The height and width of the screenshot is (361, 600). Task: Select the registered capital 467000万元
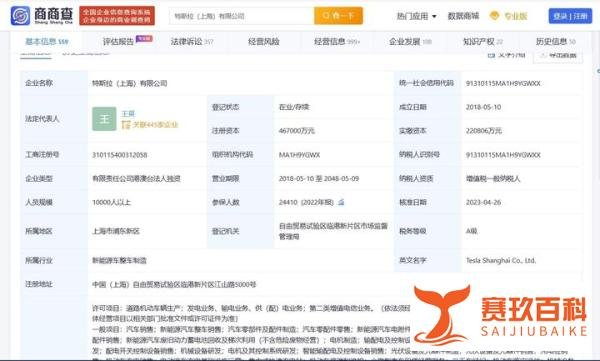point(297,131)
